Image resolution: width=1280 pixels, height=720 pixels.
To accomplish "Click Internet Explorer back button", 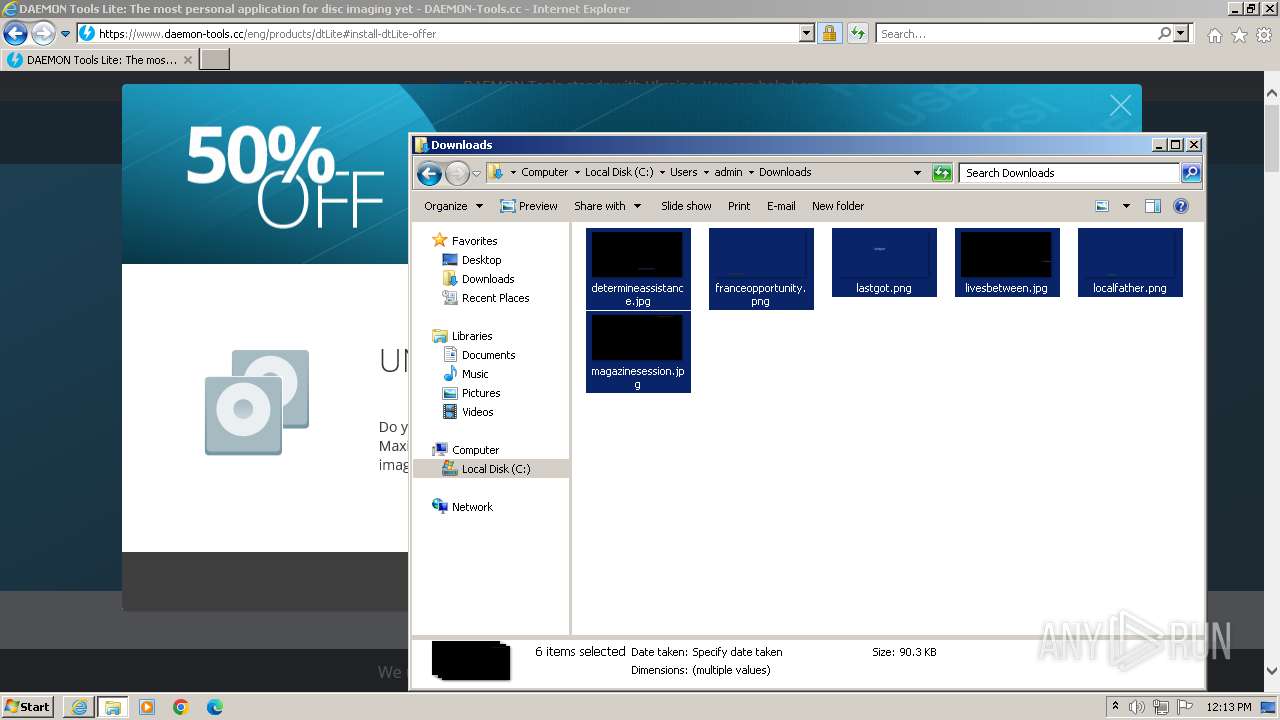I will (15, 33).
